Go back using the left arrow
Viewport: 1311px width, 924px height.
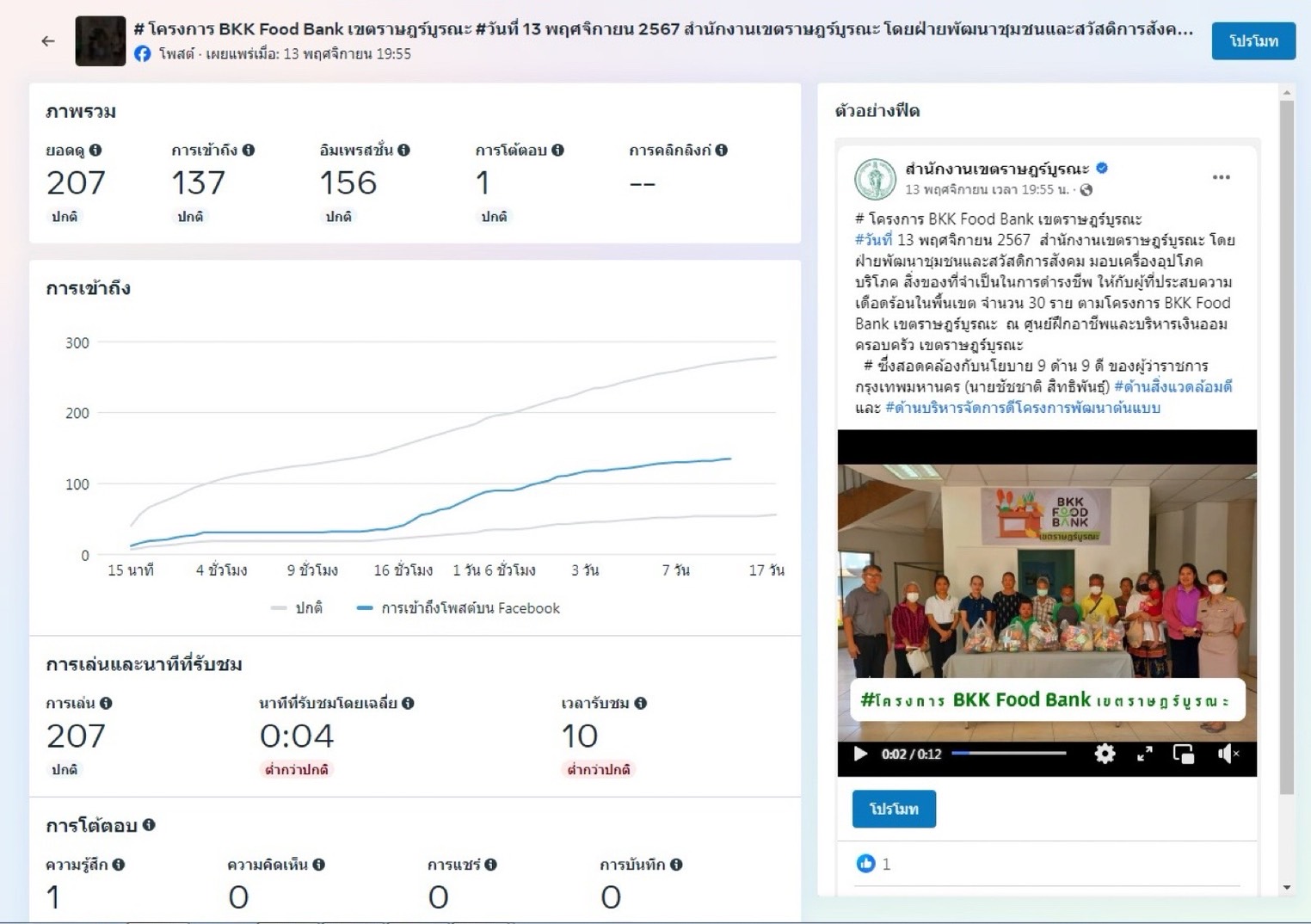(48, 40)
